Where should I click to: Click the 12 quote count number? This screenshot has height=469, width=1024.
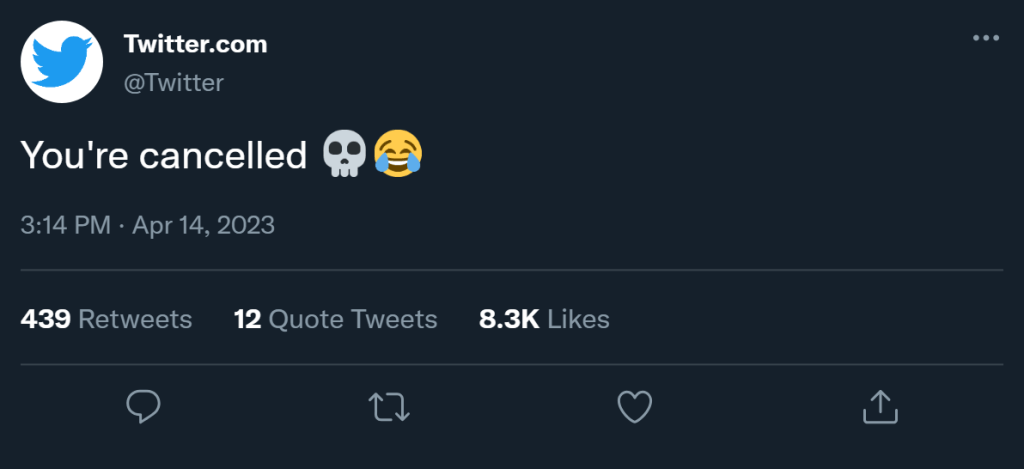247,319
